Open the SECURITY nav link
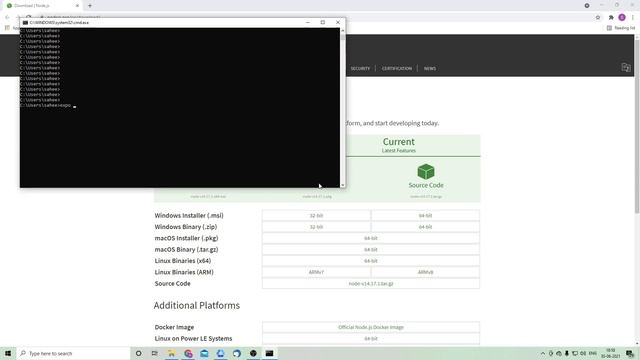The height and width of the screenshot is (360, 640). pyautogui.click(x=360, y=69)
